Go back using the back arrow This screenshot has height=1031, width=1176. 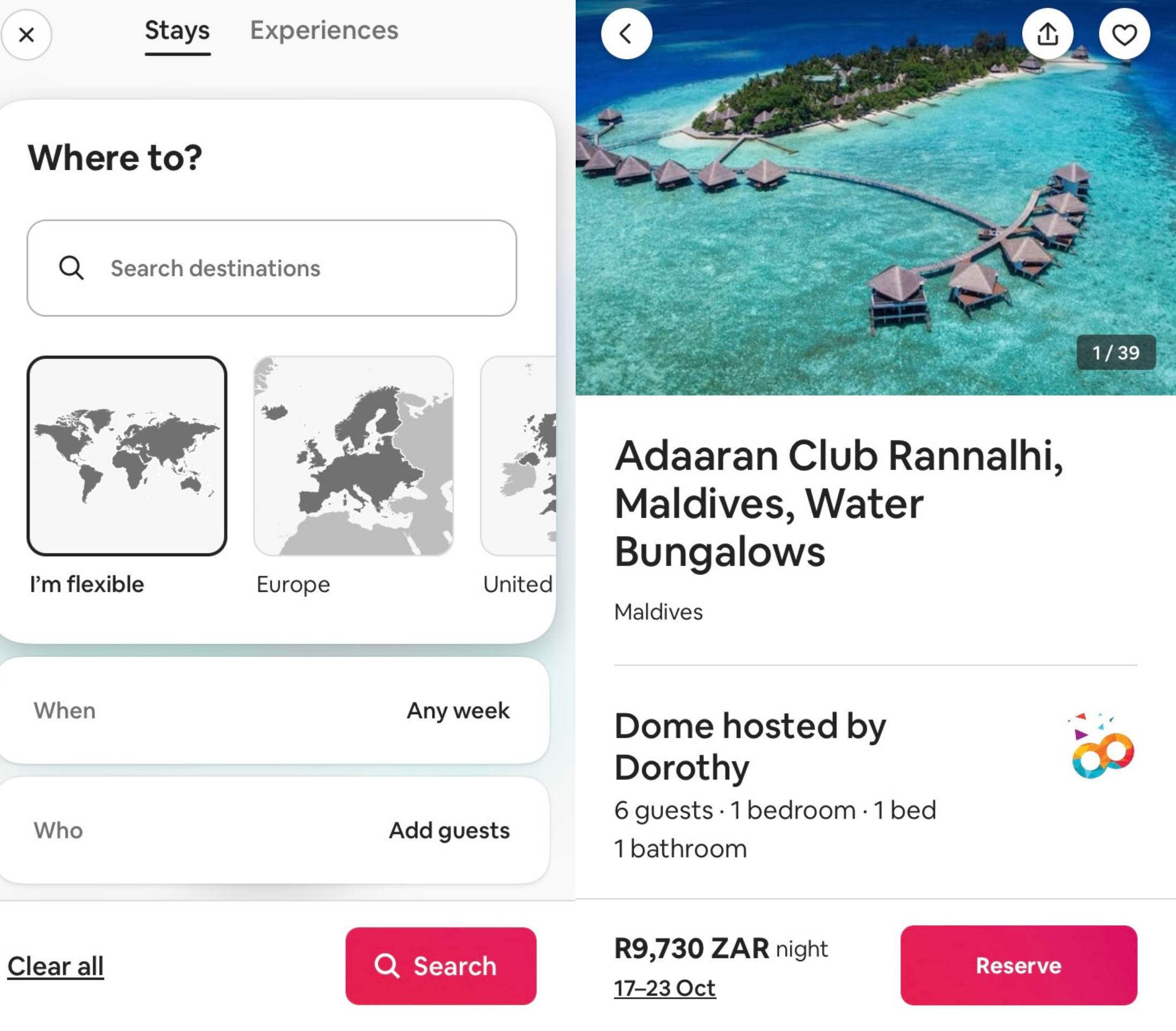coord(626,33)
